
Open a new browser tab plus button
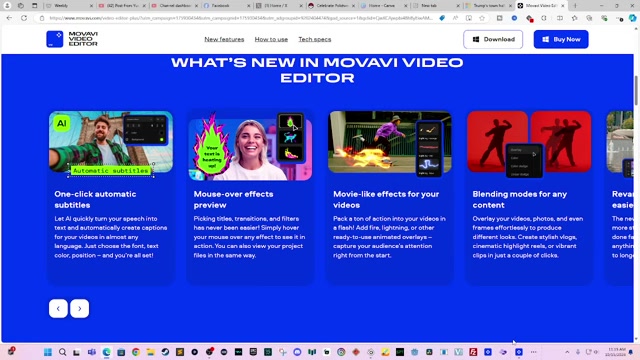575,6
